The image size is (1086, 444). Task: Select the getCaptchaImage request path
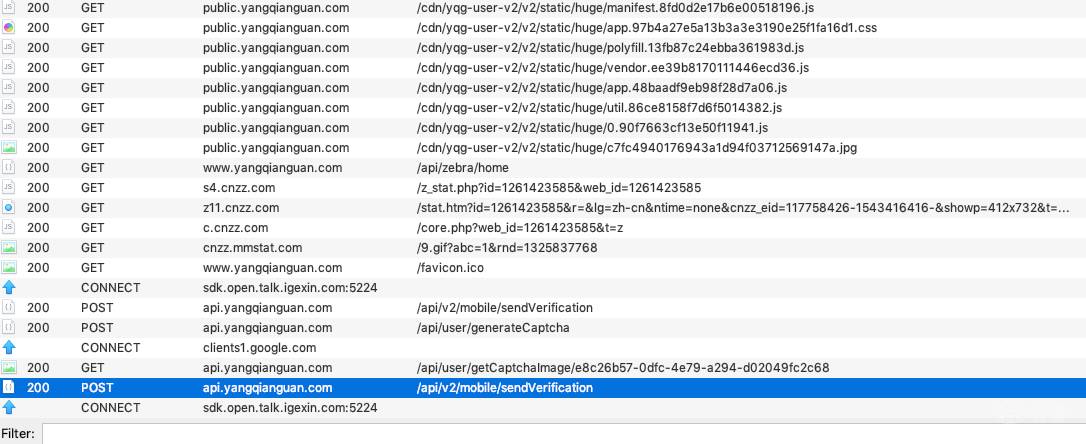coord(623,368)
